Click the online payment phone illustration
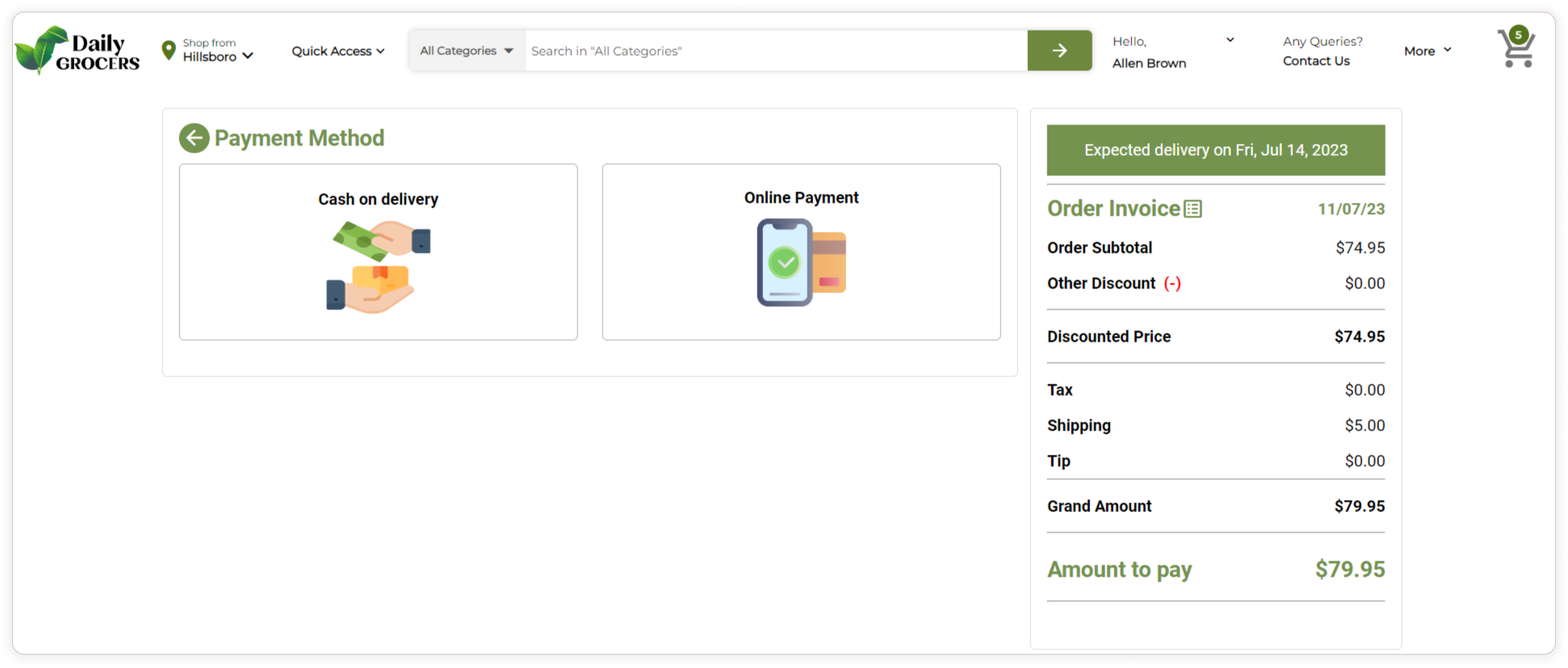 [801, 263]
